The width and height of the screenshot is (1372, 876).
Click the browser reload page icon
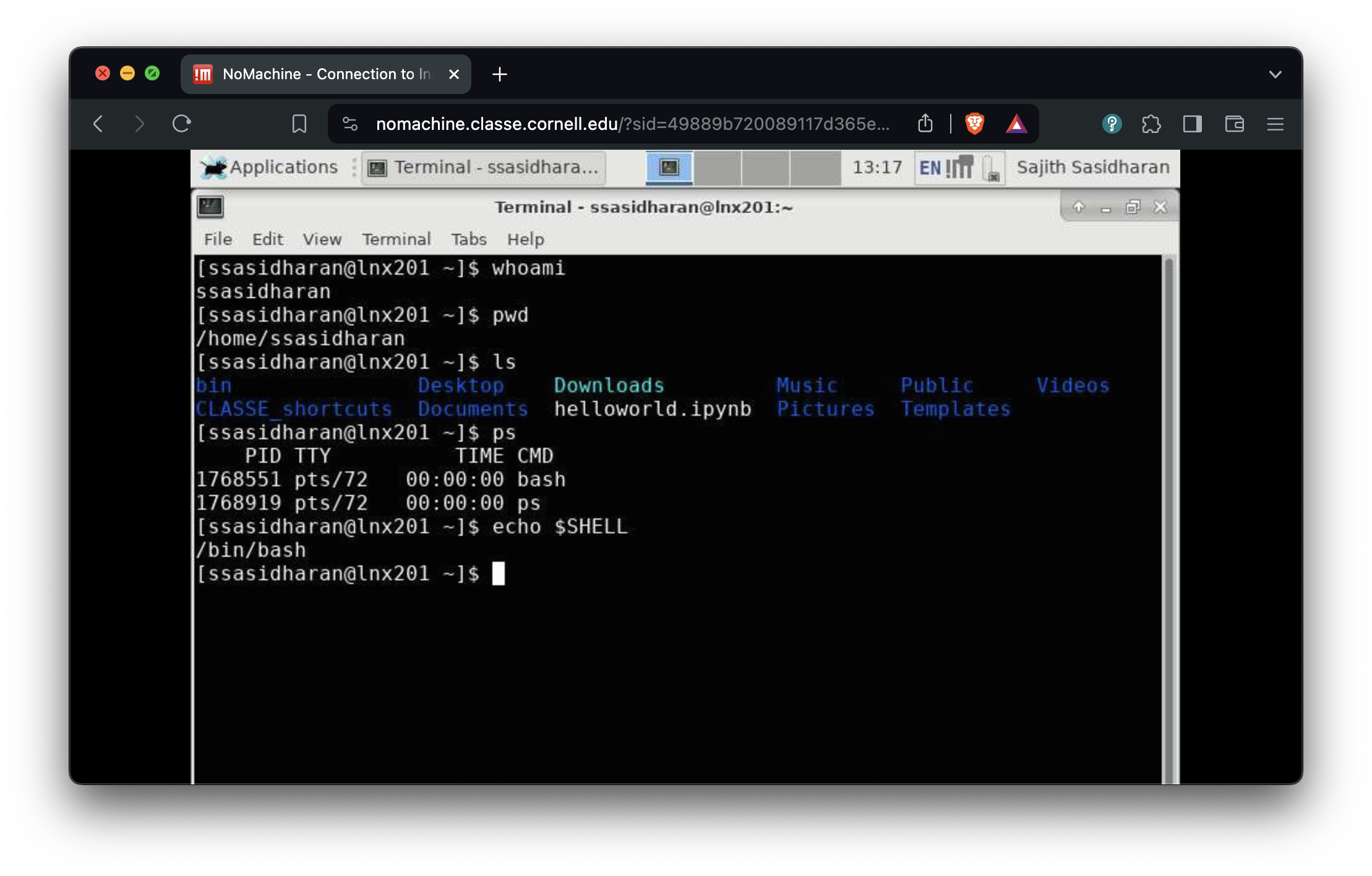[x=181, y=124]
